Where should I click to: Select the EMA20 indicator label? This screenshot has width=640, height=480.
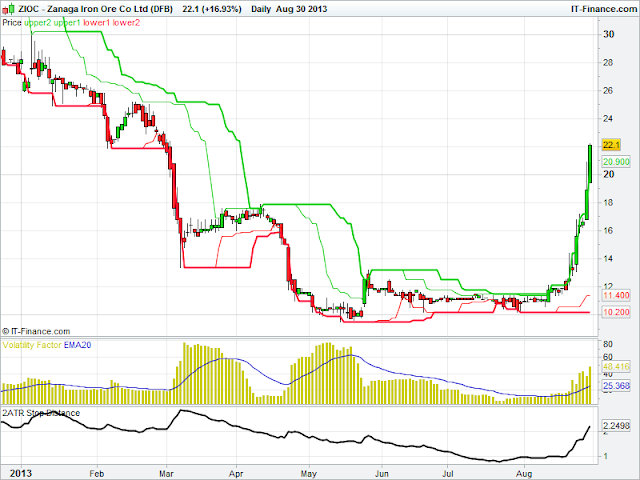click(78, 345)
